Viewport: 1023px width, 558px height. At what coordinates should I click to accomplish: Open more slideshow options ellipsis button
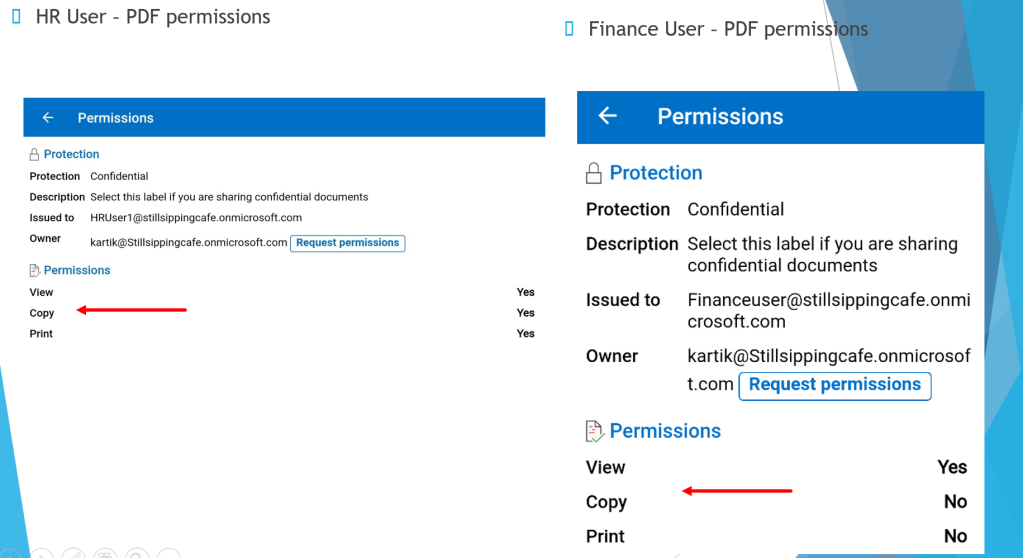tap(169, 553)
